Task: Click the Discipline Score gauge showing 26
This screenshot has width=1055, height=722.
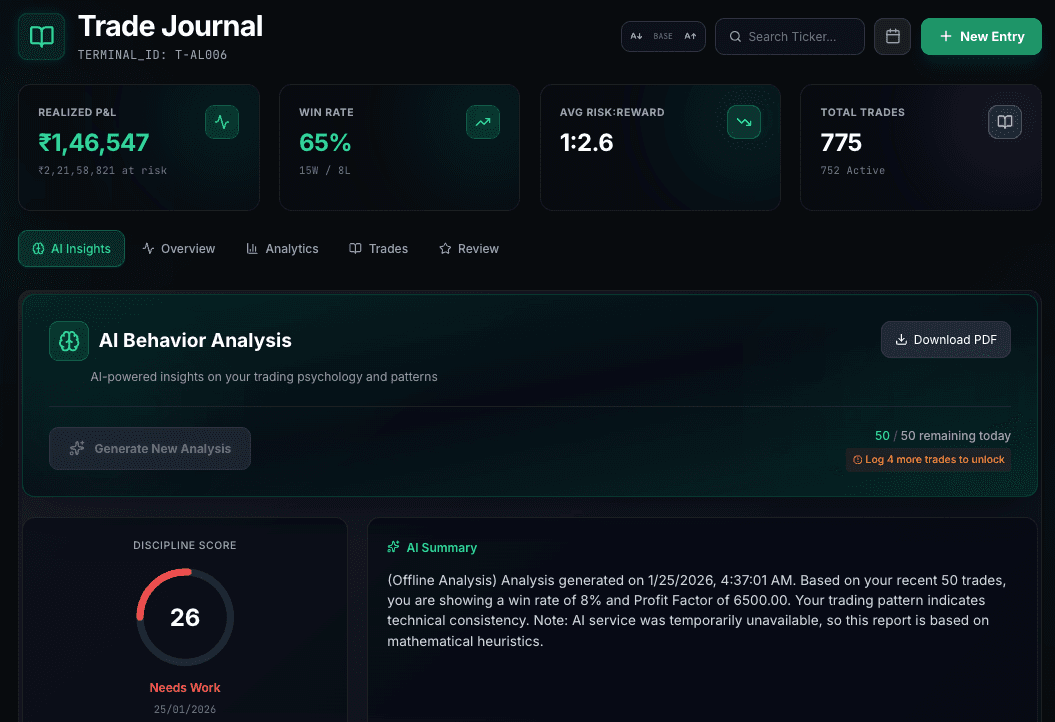Action: 184,618
